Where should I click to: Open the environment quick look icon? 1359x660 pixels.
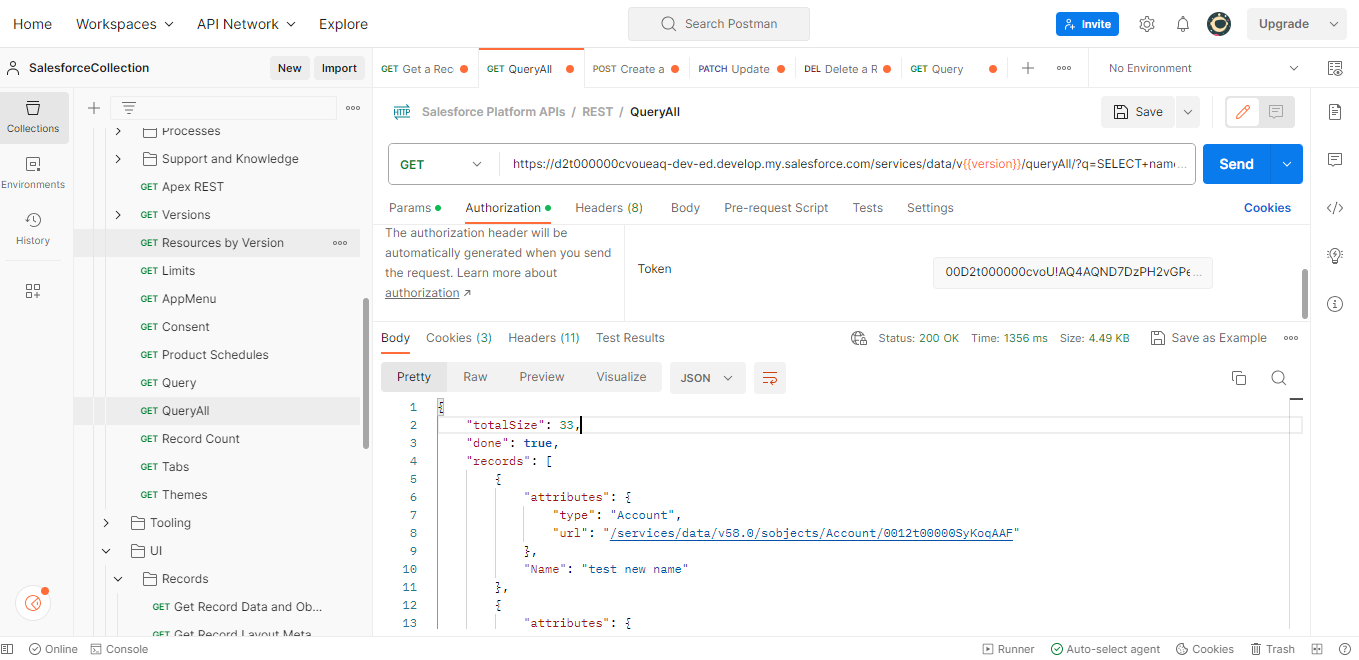[1335, 68]
